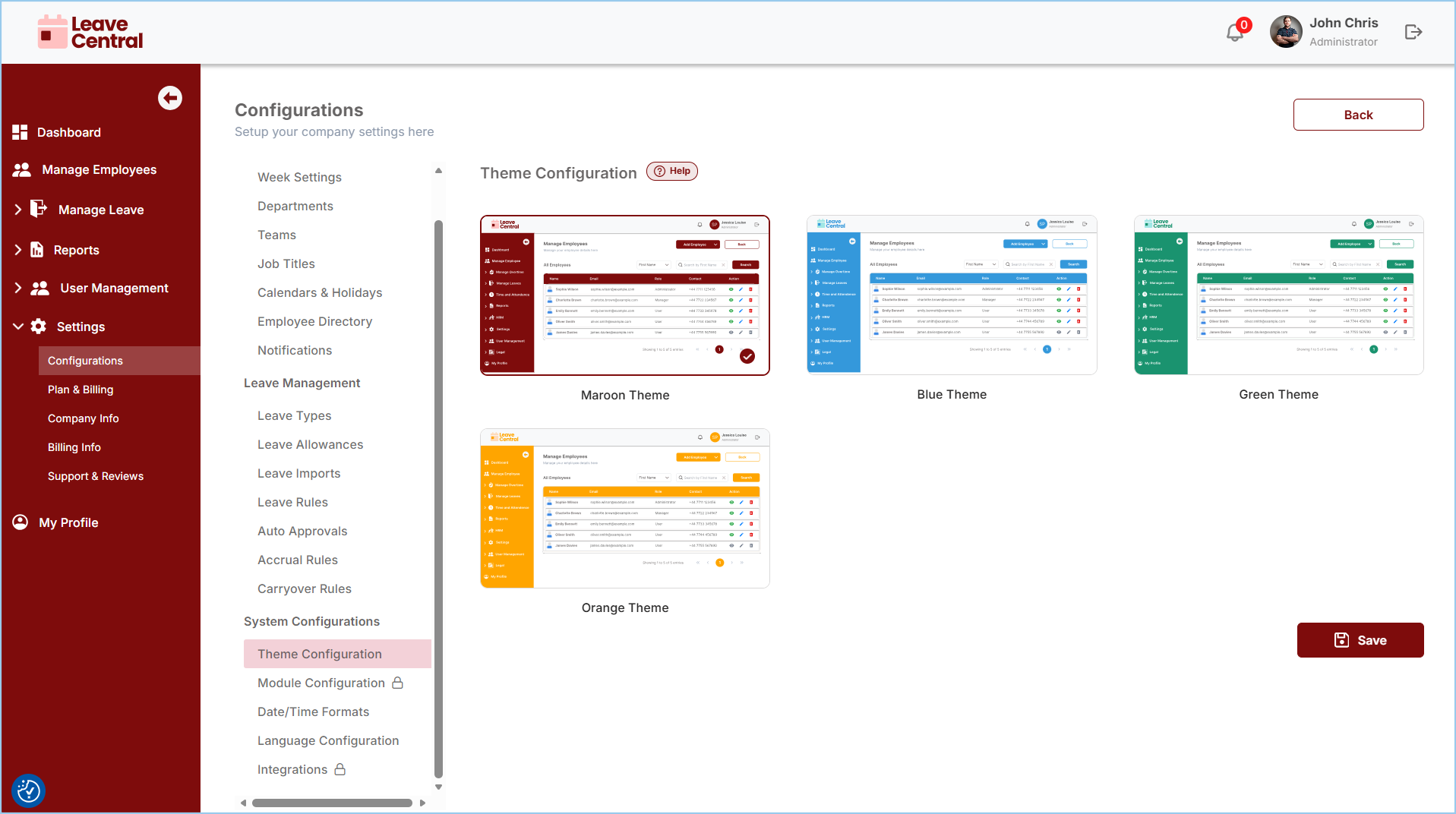
Task: Open Job Titles configuration
Action: coord(286,263)
